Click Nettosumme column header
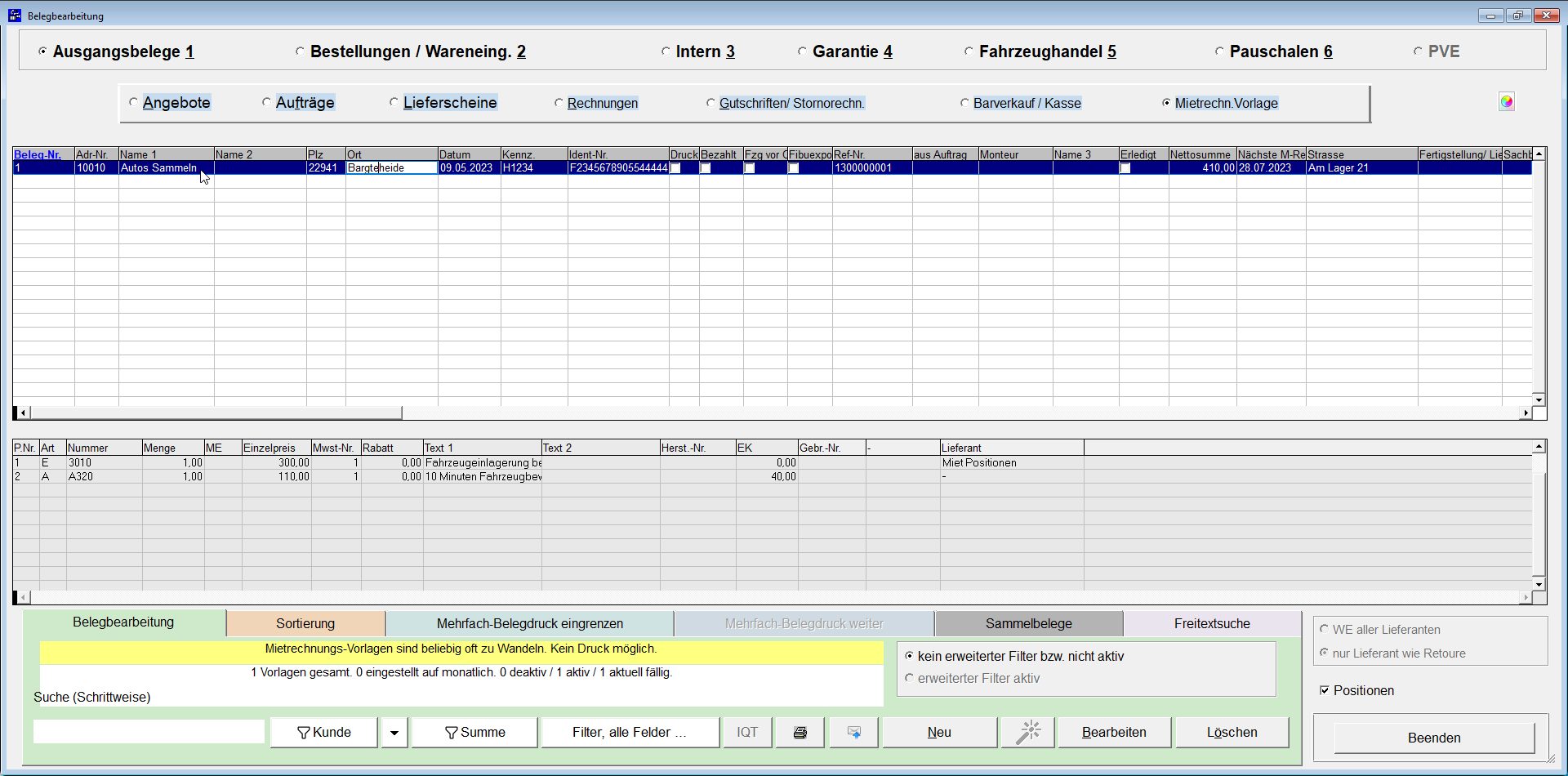 [1202, 154]
